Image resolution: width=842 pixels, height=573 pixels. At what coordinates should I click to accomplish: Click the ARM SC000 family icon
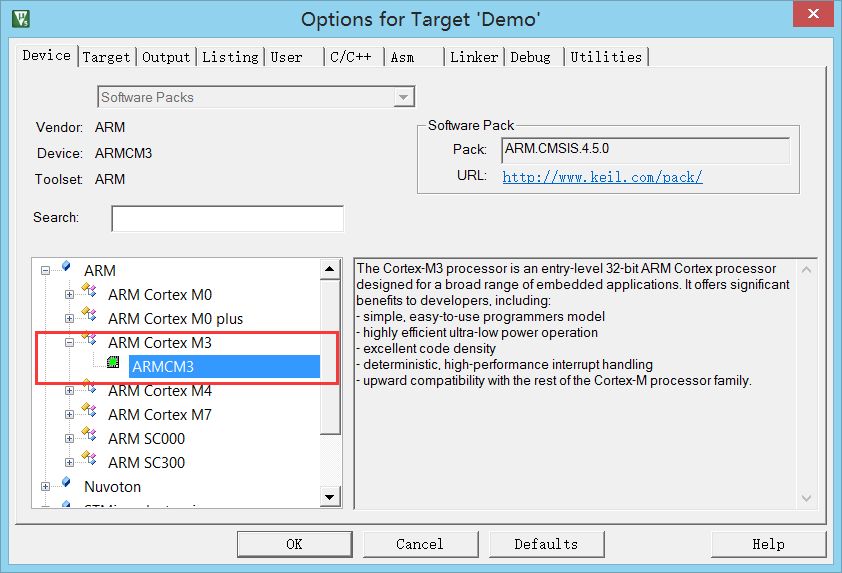pos(89,436)
